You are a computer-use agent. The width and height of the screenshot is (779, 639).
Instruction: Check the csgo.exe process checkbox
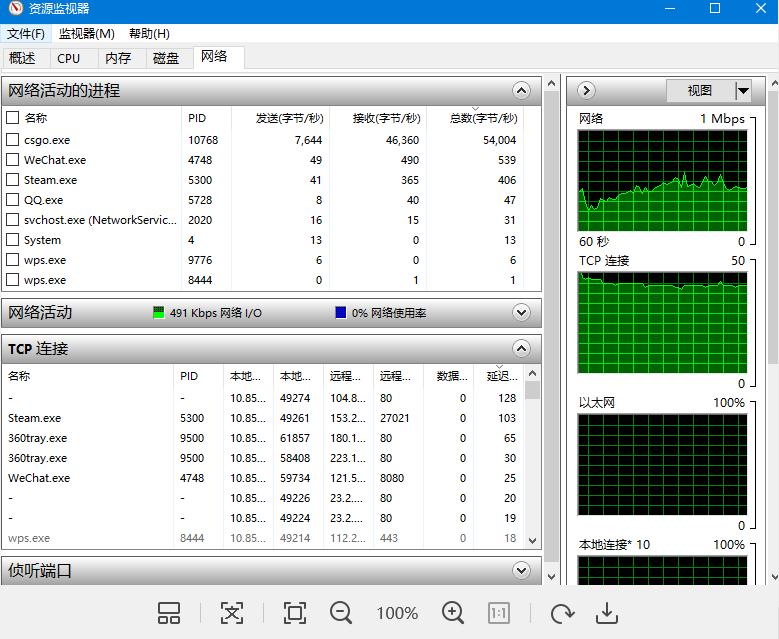click(x=13, y=140)
